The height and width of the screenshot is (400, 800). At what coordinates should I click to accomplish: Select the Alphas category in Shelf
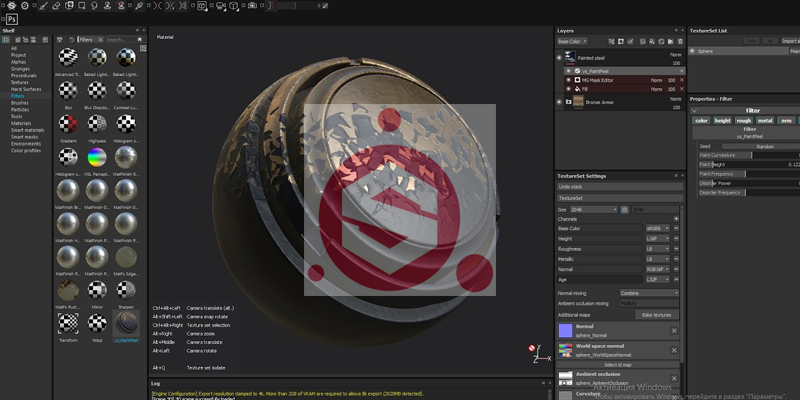pos(18,62)
